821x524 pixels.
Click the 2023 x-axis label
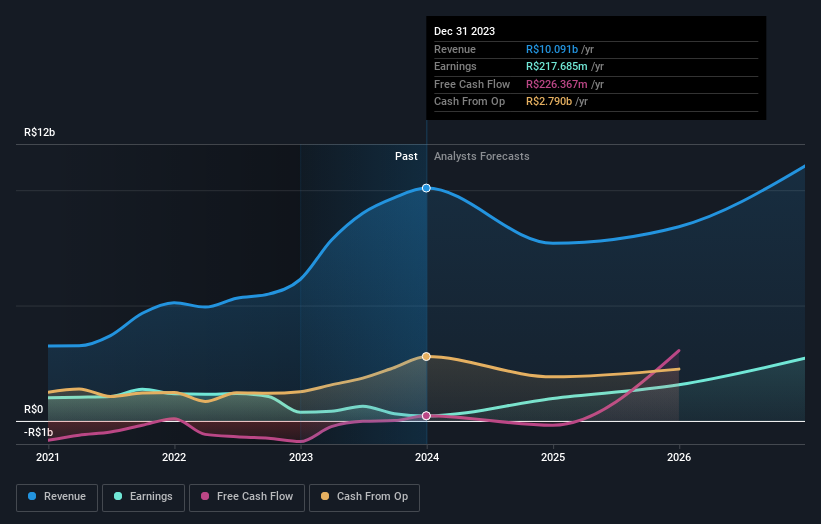(301, 457)
